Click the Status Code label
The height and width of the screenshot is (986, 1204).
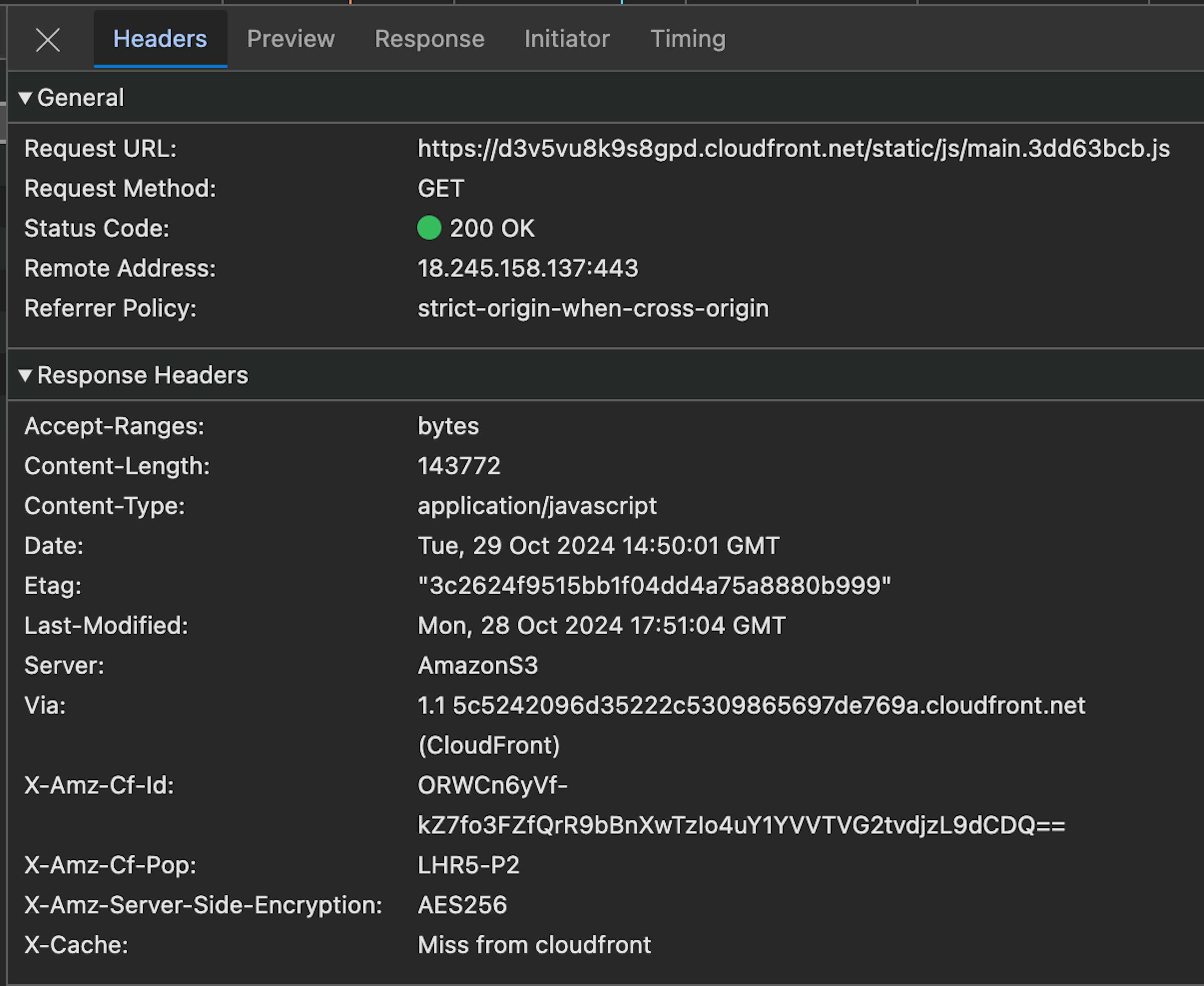(97, 228)
